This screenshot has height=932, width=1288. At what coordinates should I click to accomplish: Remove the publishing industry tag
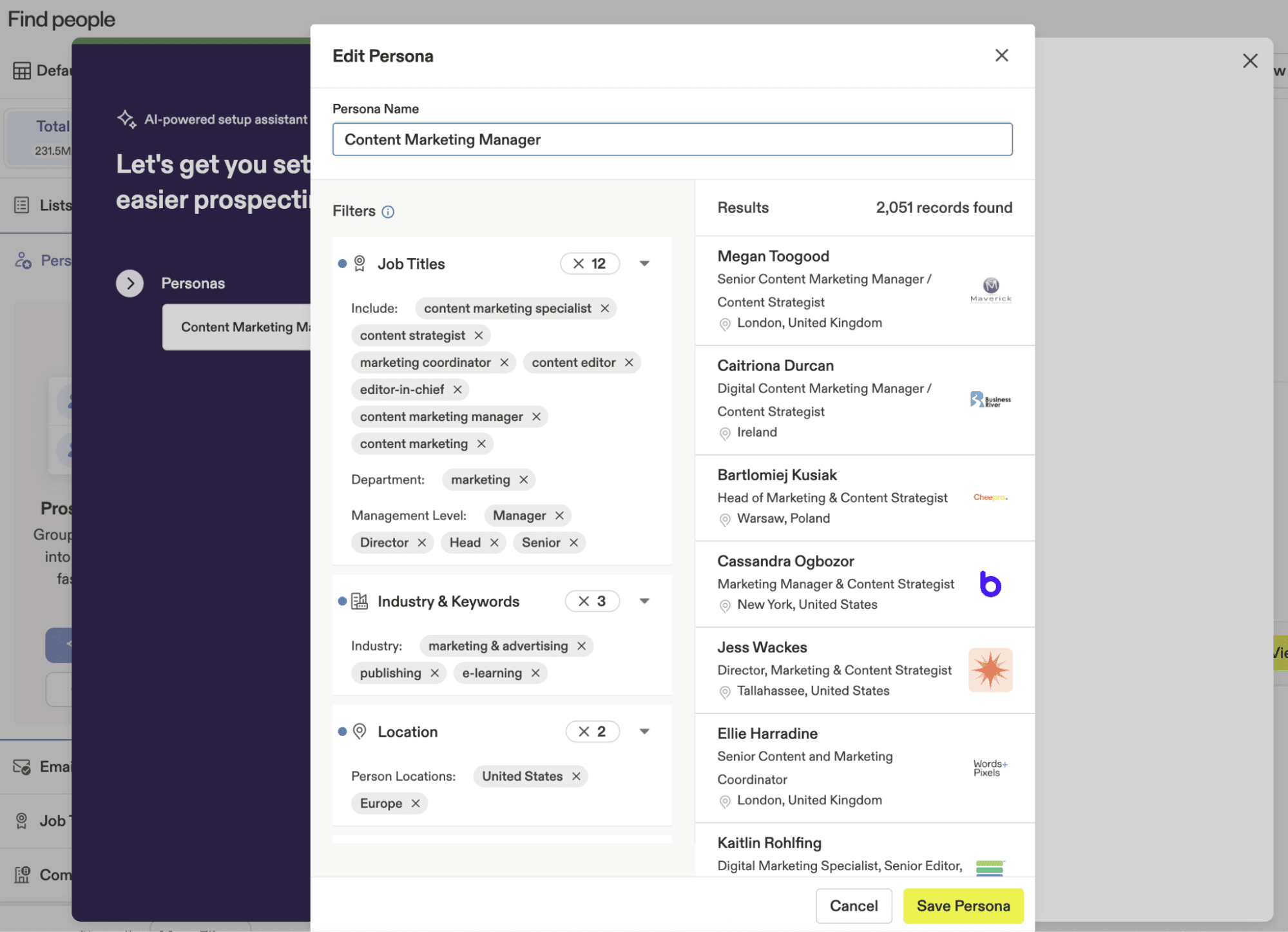tap(435, 674)
